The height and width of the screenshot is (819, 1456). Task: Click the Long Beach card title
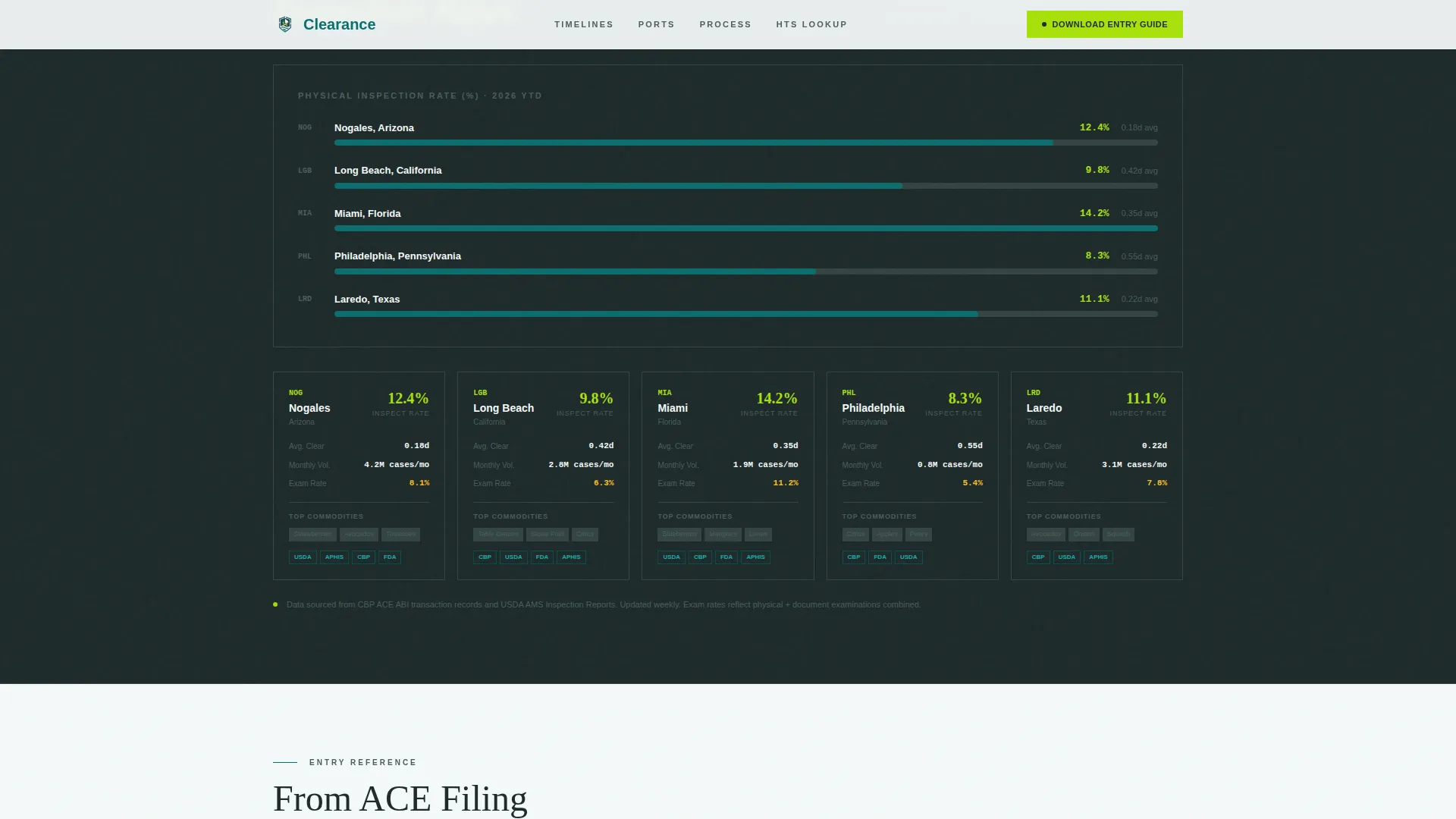504,408
